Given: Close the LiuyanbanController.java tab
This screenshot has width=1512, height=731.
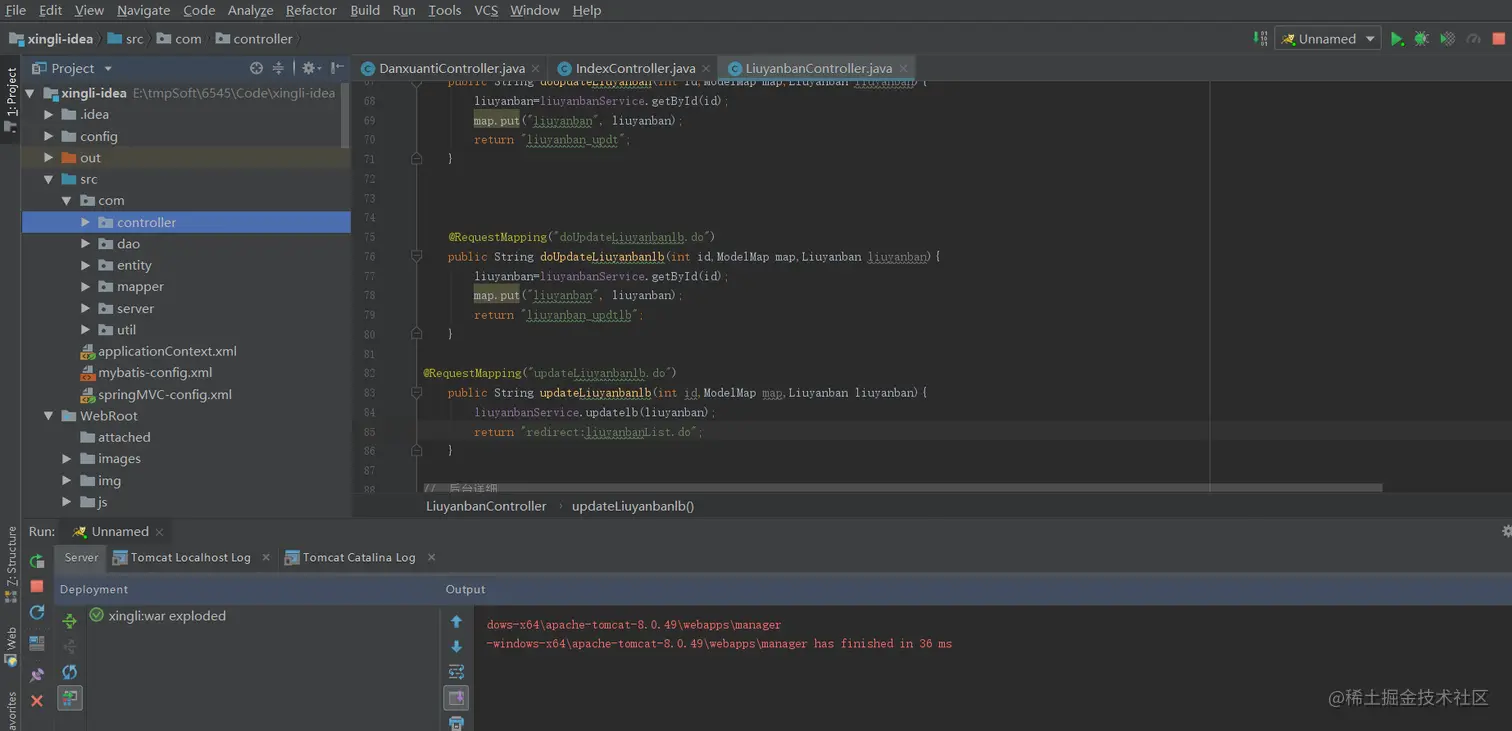Looking at the screenshot, I should click(904, 68).
